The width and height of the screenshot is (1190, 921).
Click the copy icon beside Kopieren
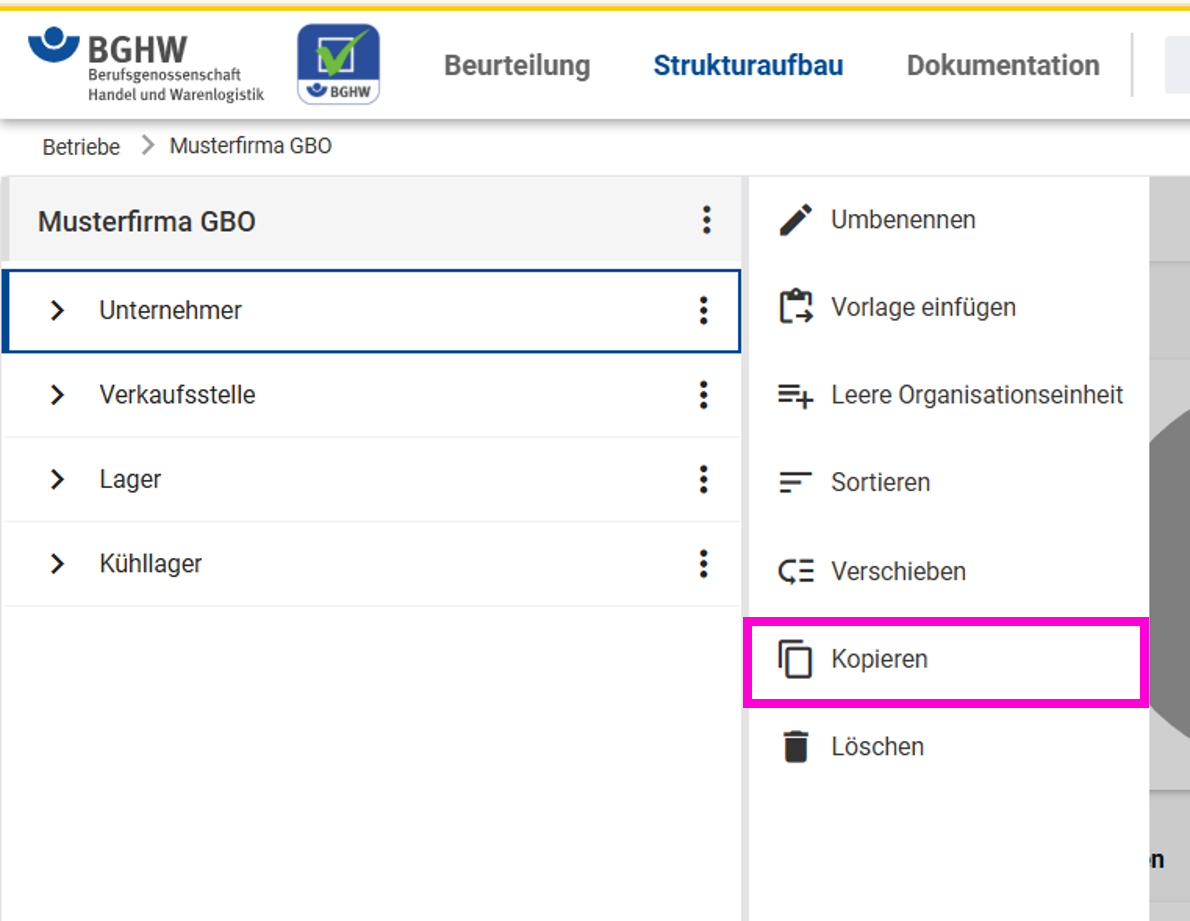[x=796, y=660]
